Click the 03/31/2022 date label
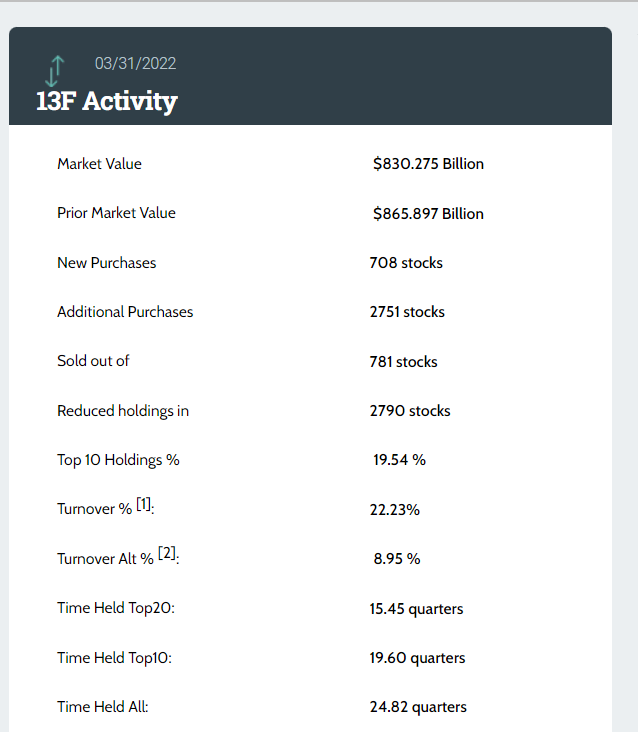The width and height of the screenshot is (638, 732). pos(135,63)
